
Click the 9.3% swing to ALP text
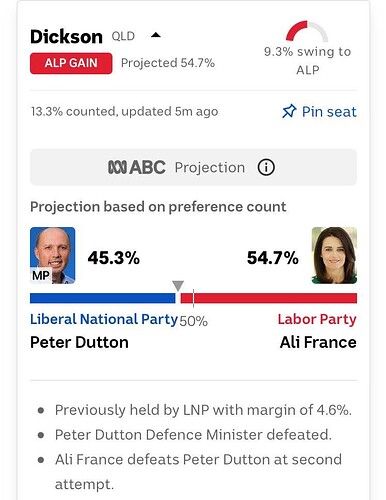(307, 61)
